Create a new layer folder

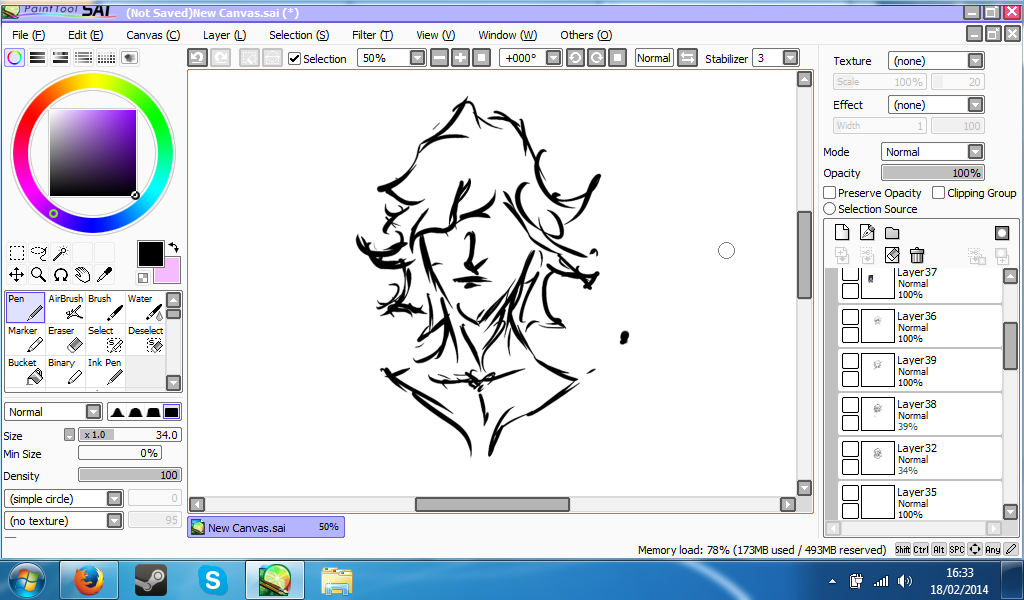[892, 232]
